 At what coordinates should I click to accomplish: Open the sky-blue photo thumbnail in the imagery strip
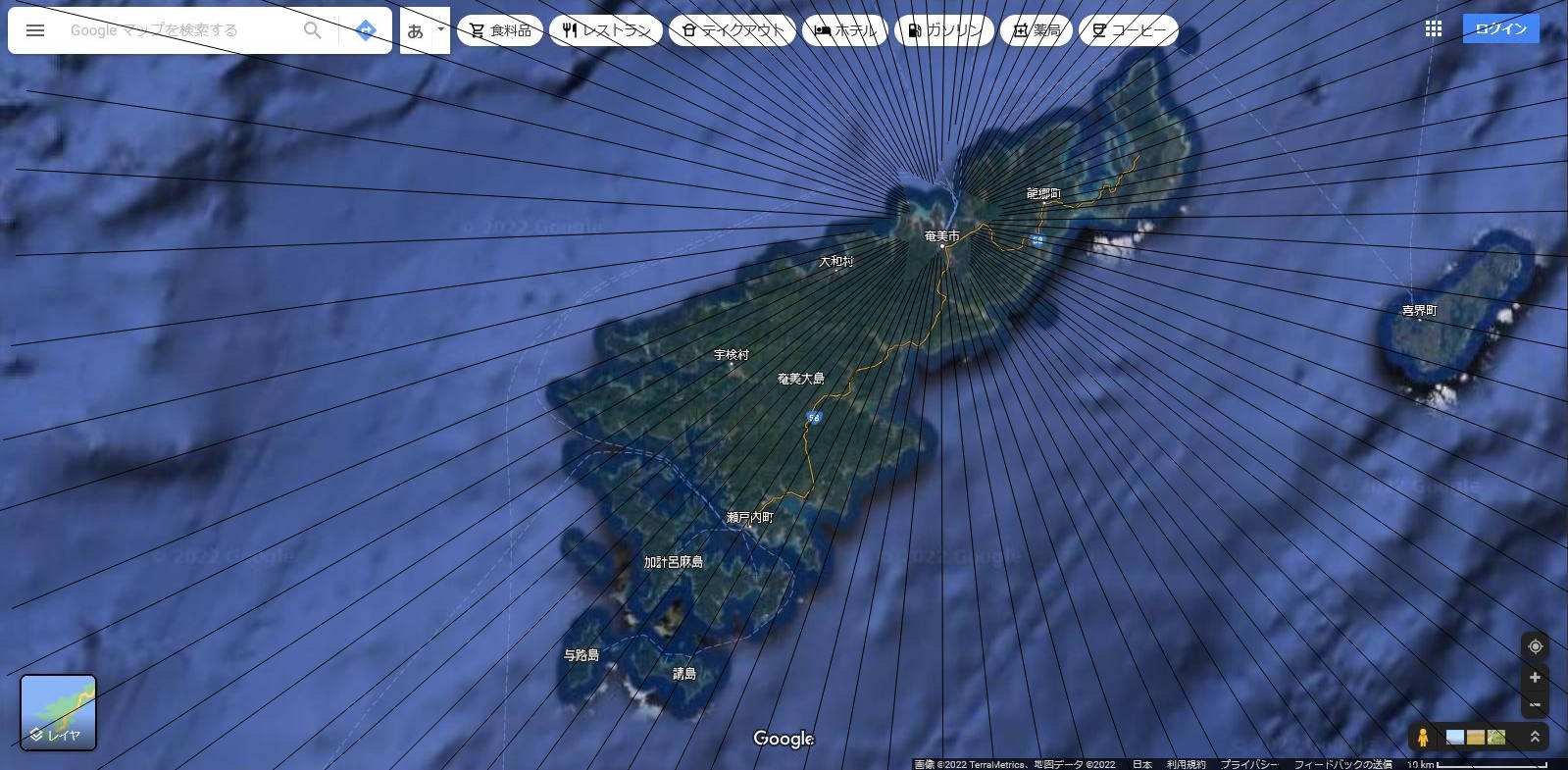coord(1455,737)
